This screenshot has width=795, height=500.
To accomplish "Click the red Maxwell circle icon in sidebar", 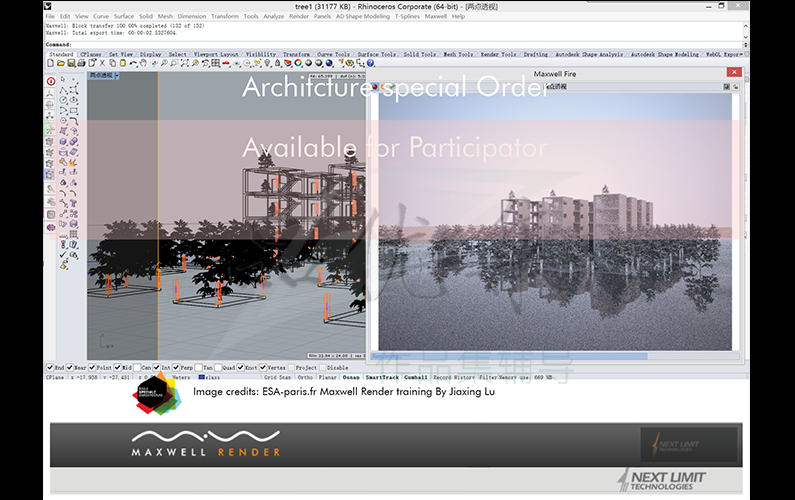I will tap(51, 81).
